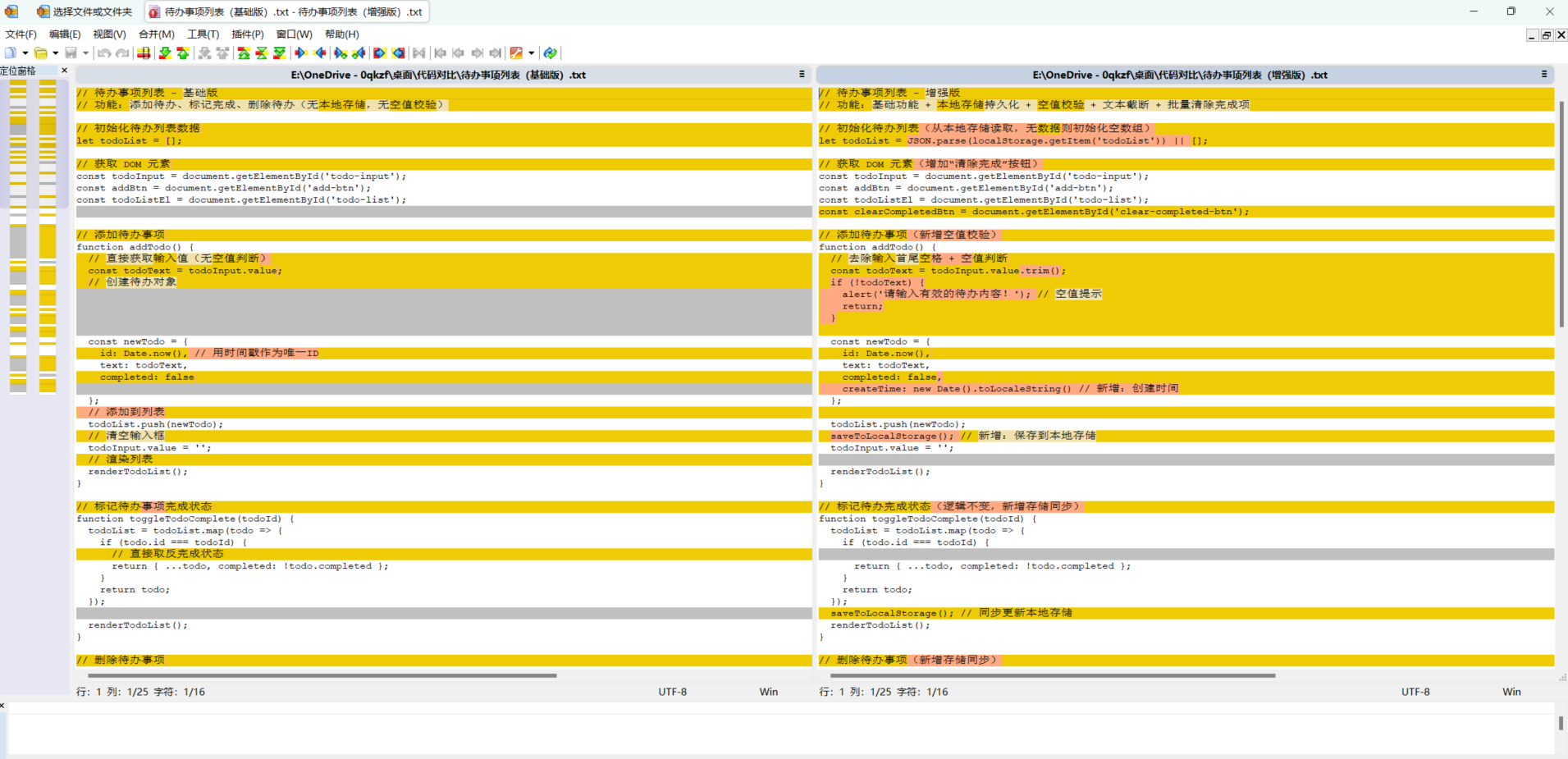The width and height of the screenshot is (1568, 759).
Task: Open the 合并(M) menu
Action: coord(156,34)
